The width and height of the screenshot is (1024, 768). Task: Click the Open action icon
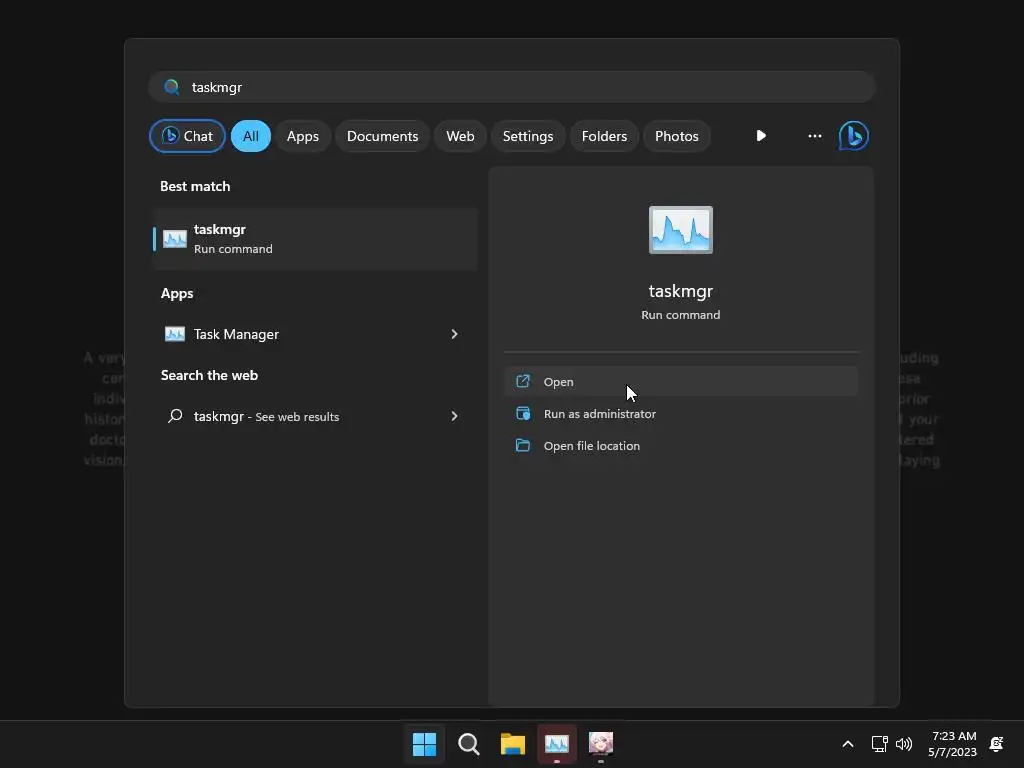[523, 381]
